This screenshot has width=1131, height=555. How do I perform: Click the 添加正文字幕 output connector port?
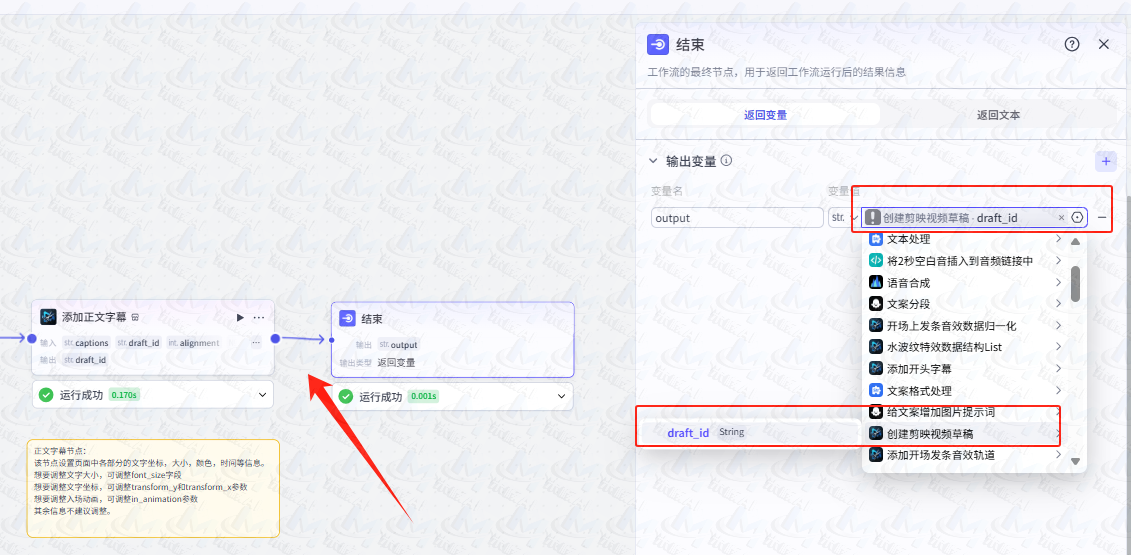point(275,338)
